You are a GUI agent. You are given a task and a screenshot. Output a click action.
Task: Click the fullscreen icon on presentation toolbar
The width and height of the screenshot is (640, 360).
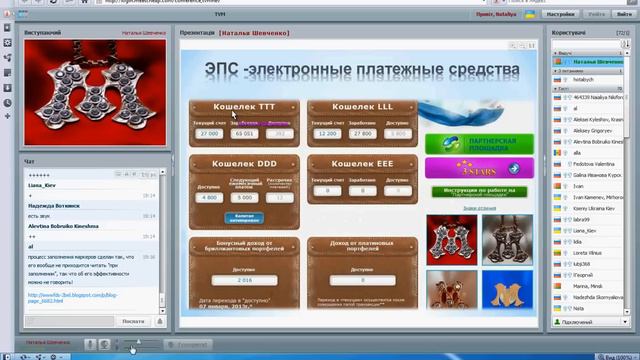(531, 46)
